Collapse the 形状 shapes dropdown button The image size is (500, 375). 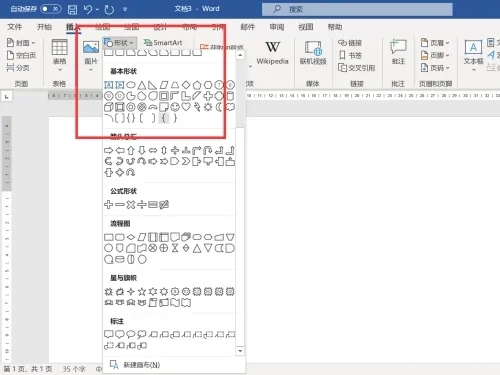[x=119, y=43]
